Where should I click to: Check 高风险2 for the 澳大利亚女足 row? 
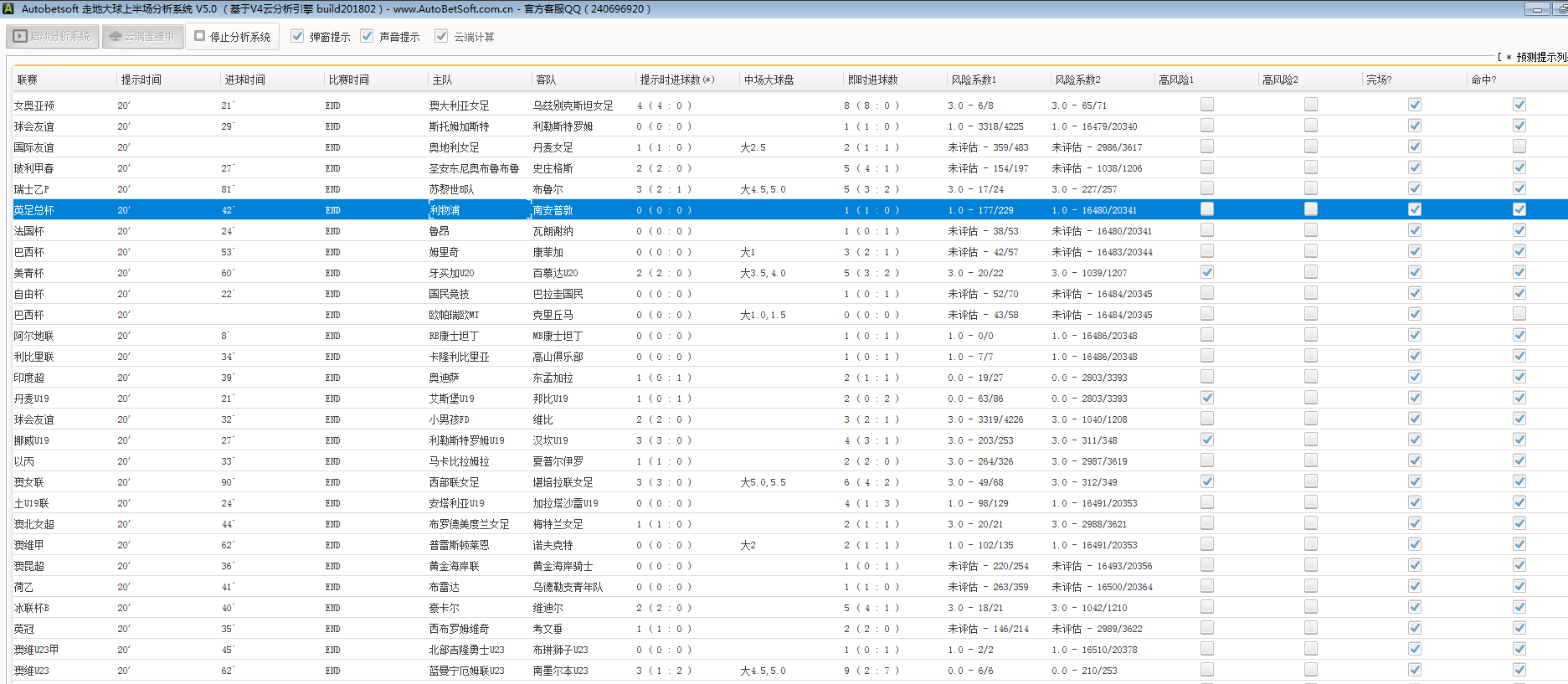(1310, 105)
